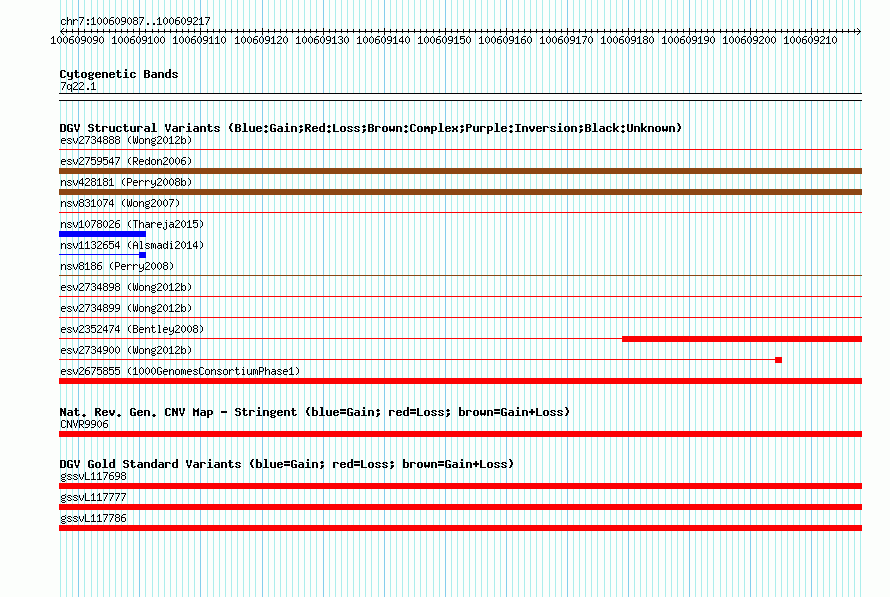890x597 pixels.
Task: Select ruler position 100609170
Action: [566, 40]
